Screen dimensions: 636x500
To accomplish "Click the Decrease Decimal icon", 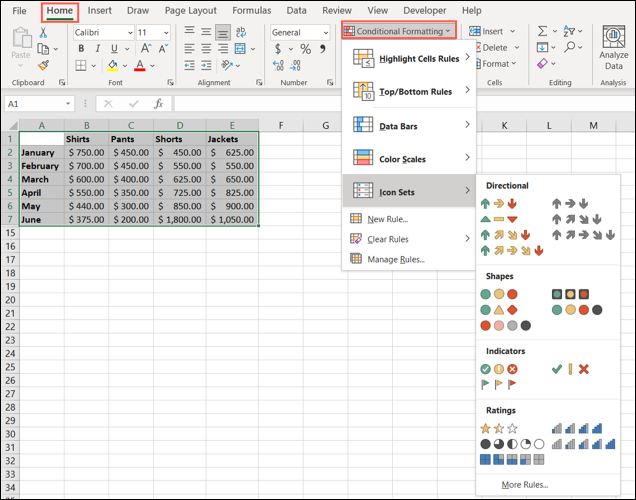I will coord(295,65).
